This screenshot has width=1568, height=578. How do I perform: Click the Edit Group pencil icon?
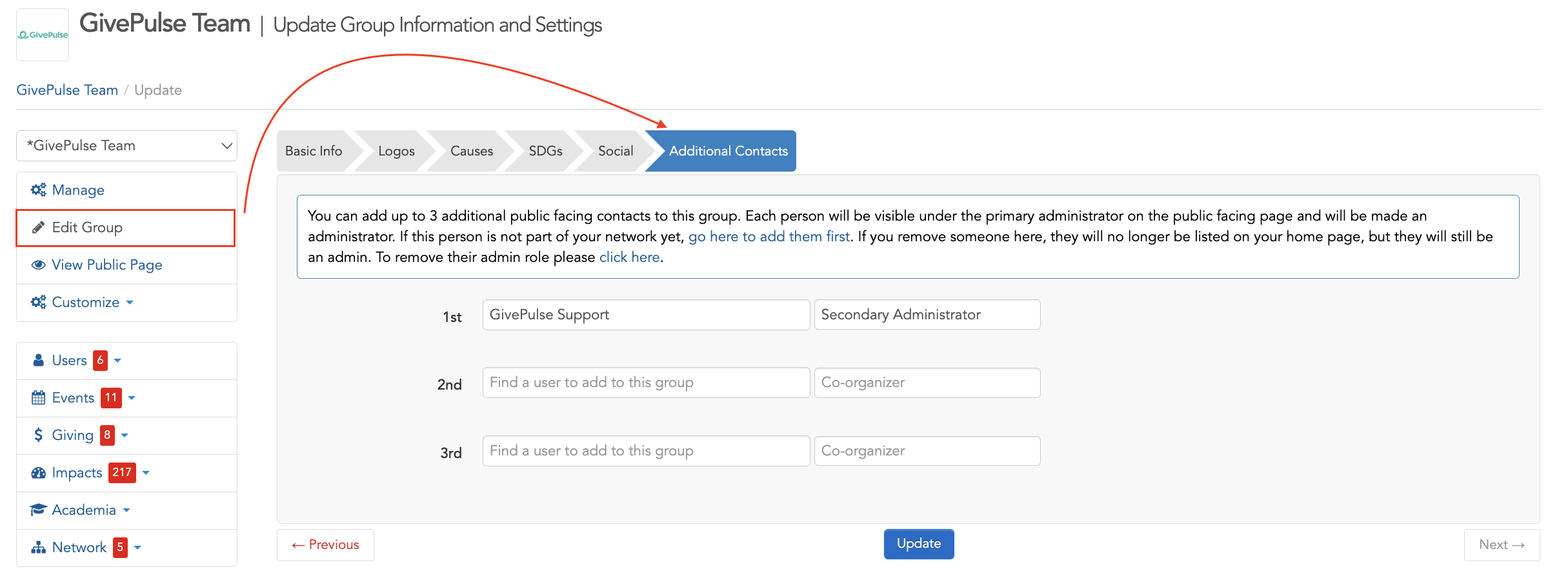click(x=39, y=227)
